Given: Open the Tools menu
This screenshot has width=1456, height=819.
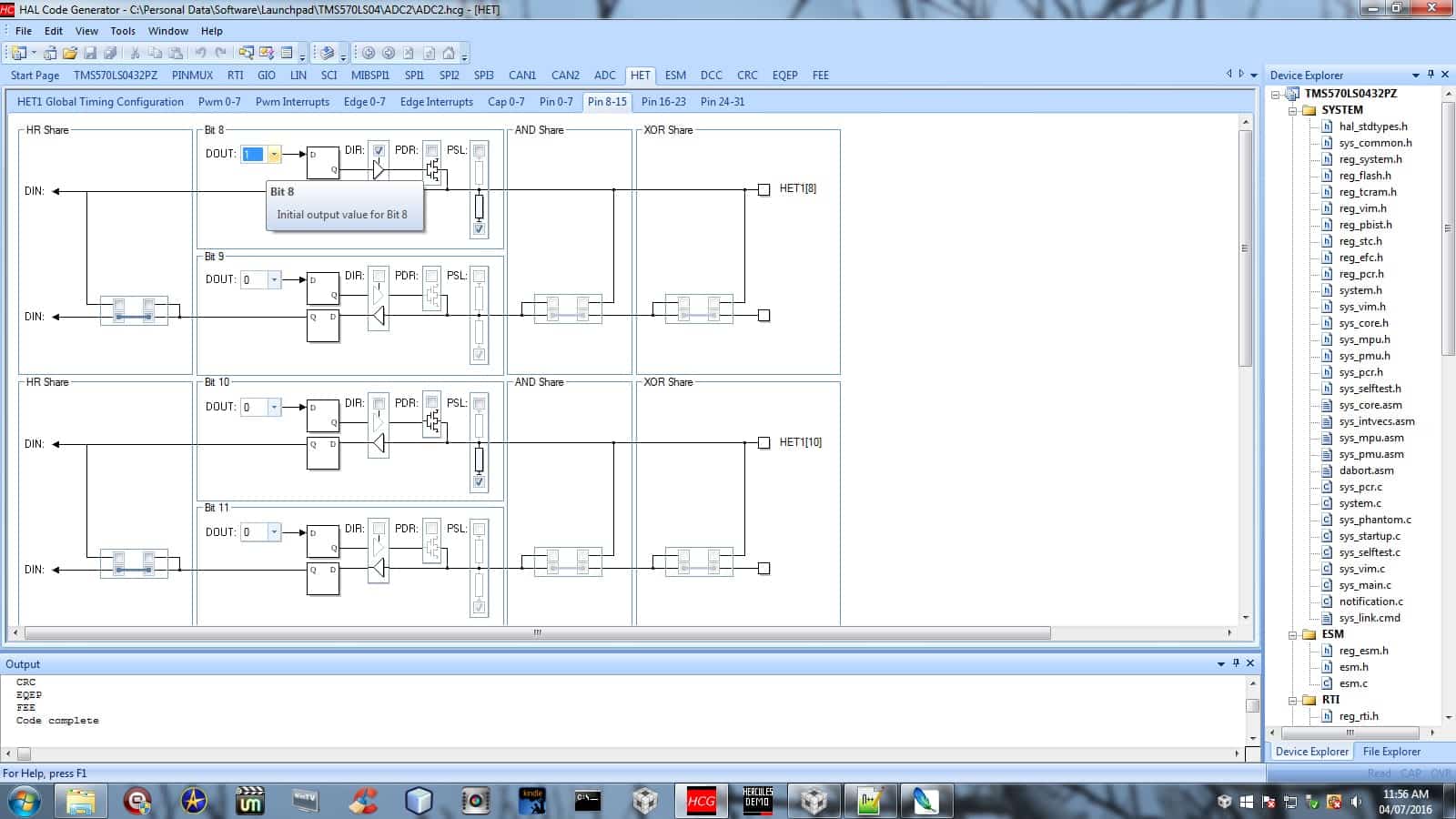Looking at the screenshot, I should pos(123,31).
